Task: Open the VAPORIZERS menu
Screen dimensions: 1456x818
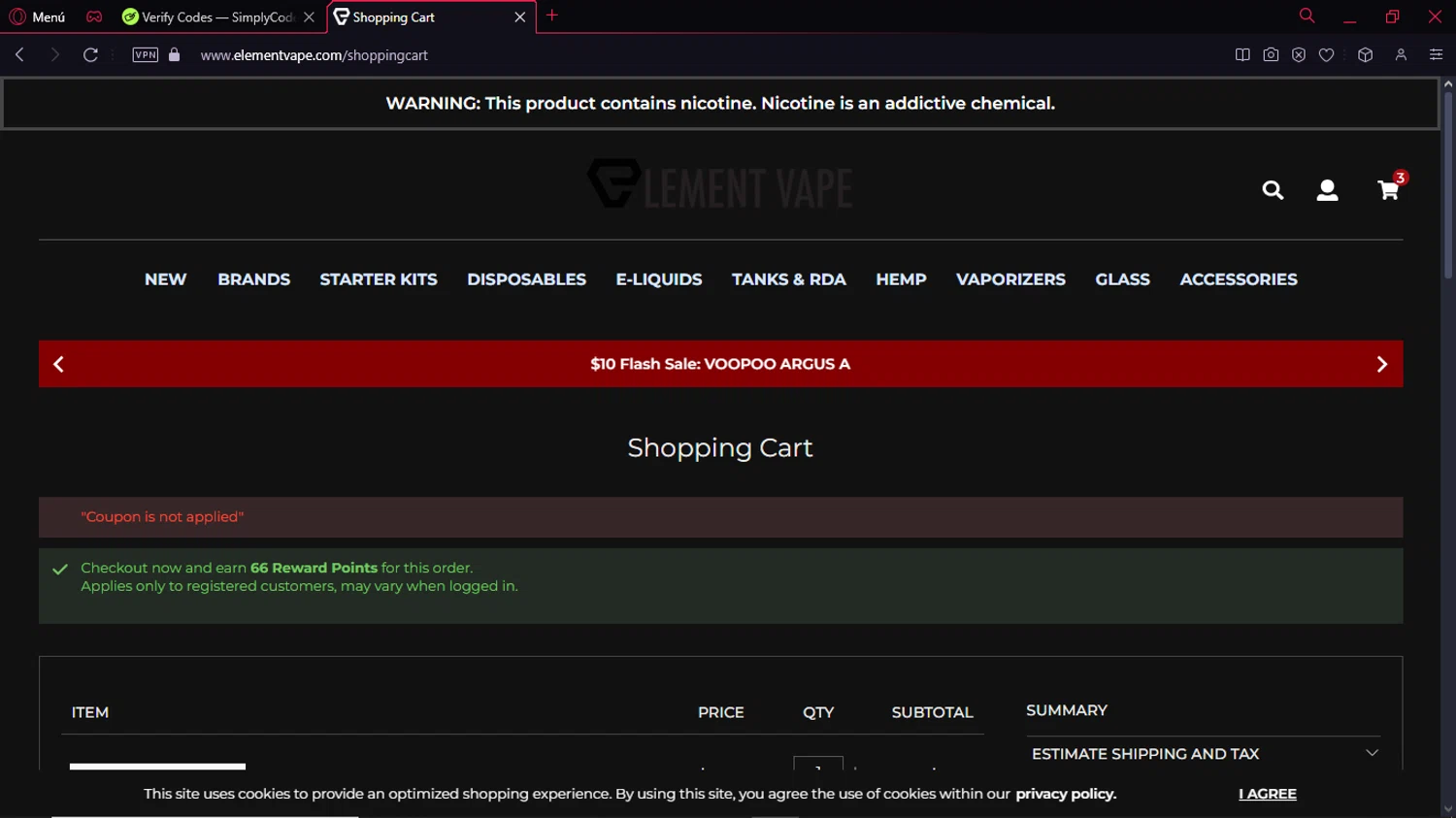Action: coord(1010,279)
